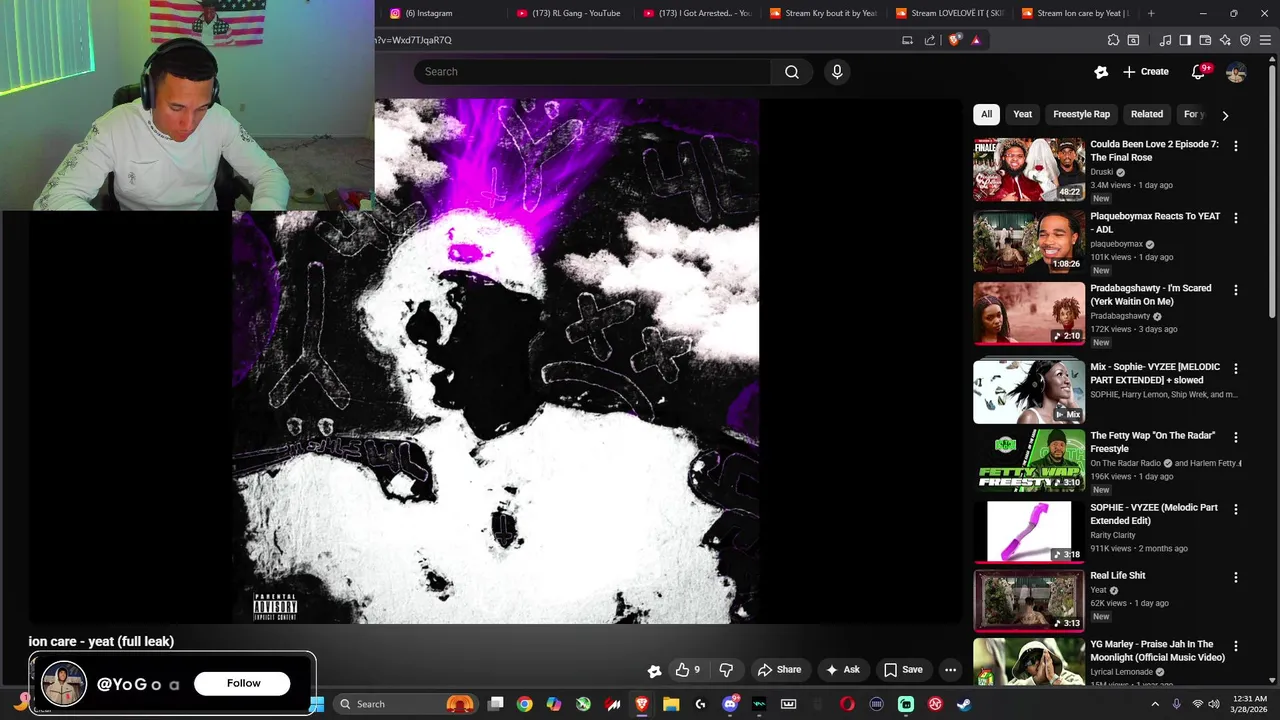Open the Coulda Been Love 2 thumbnail

[1029, 169]
